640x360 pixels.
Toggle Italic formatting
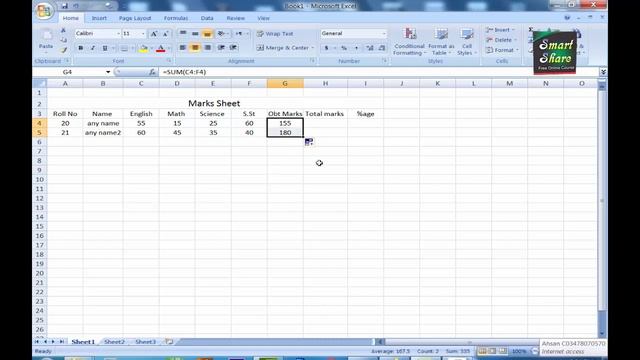[93, 48]
